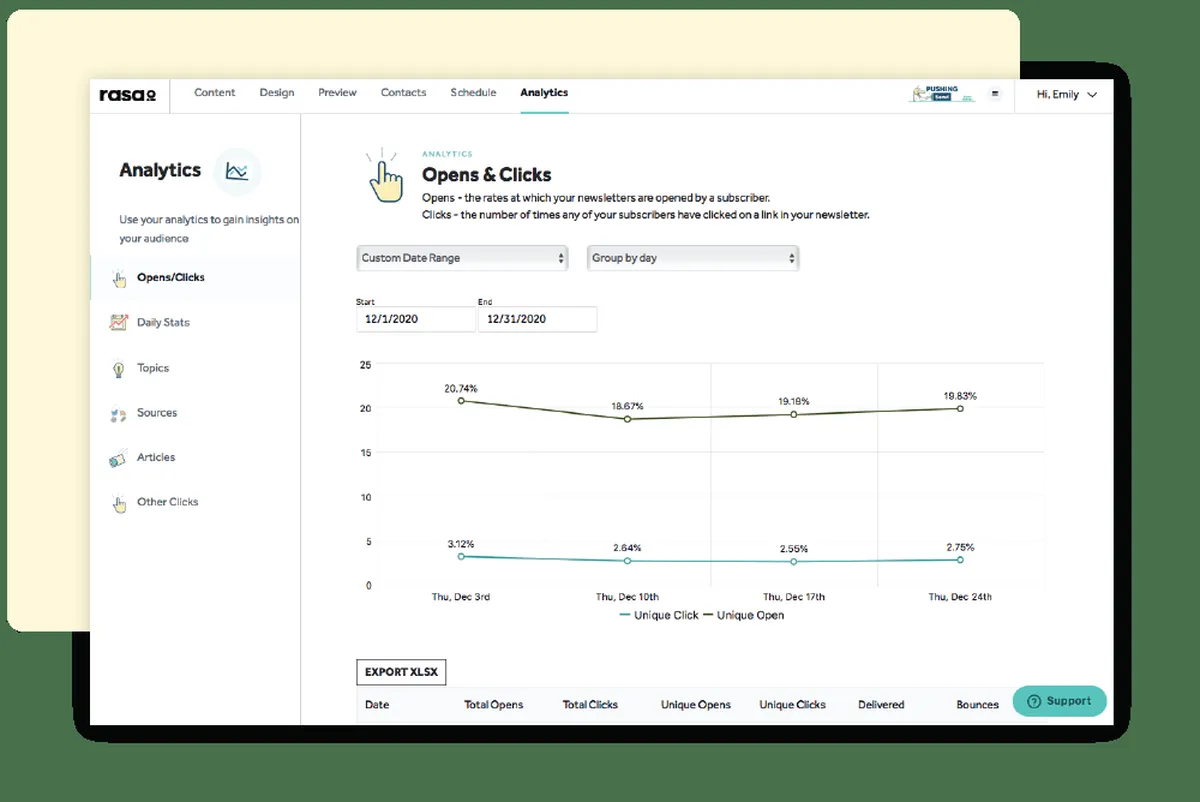This screenshot has width=1200, height=802.
Task: Expand the Hi, Emily account menu
Action: pyautogui.click(x=1066, y=95)
